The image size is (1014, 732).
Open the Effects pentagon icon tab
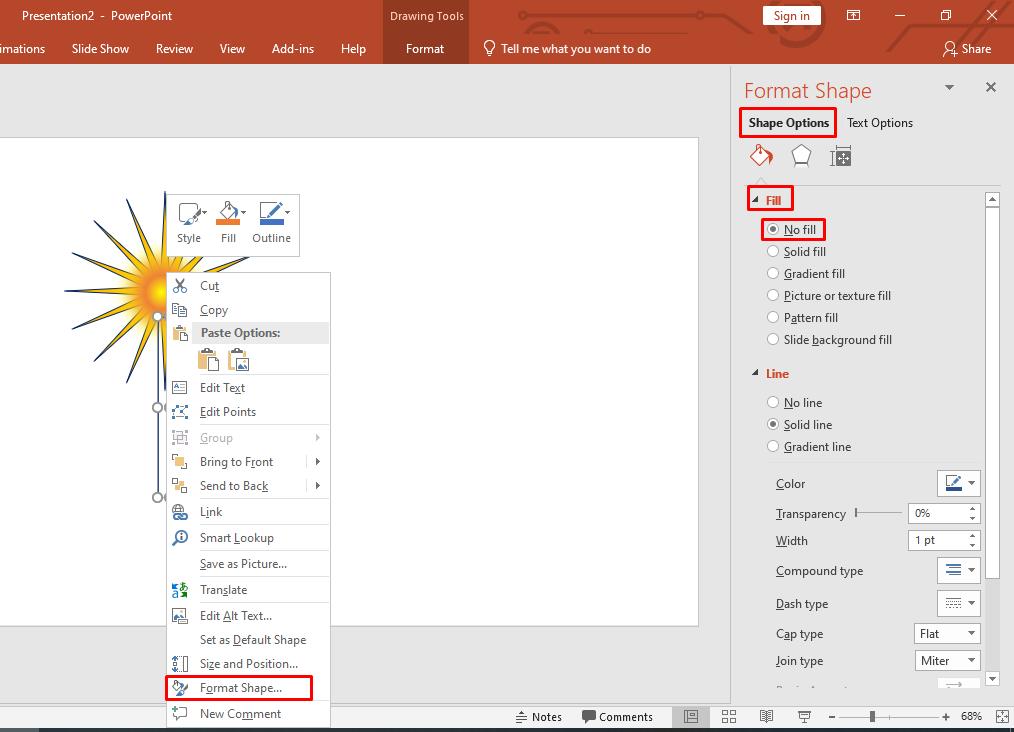(801, 156)
